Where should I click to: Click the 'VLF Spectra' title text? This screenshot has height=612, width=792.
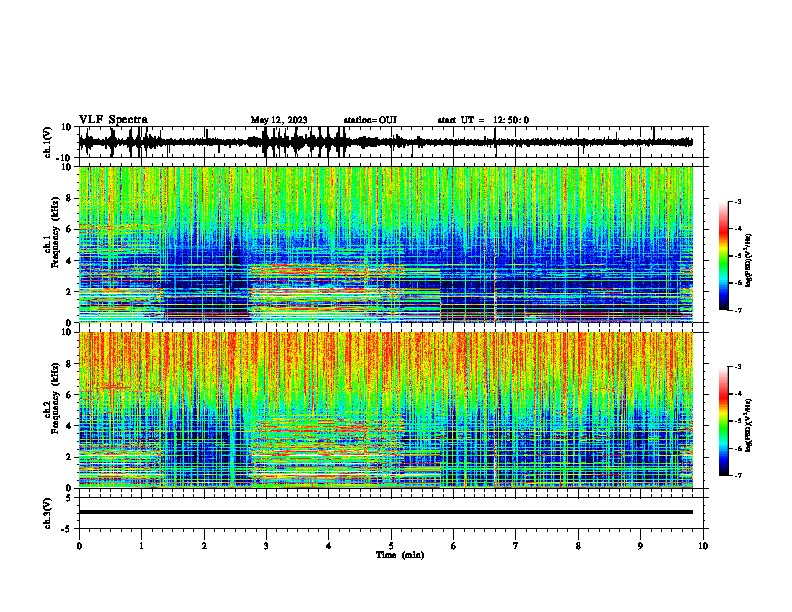[x=113, y=120]
